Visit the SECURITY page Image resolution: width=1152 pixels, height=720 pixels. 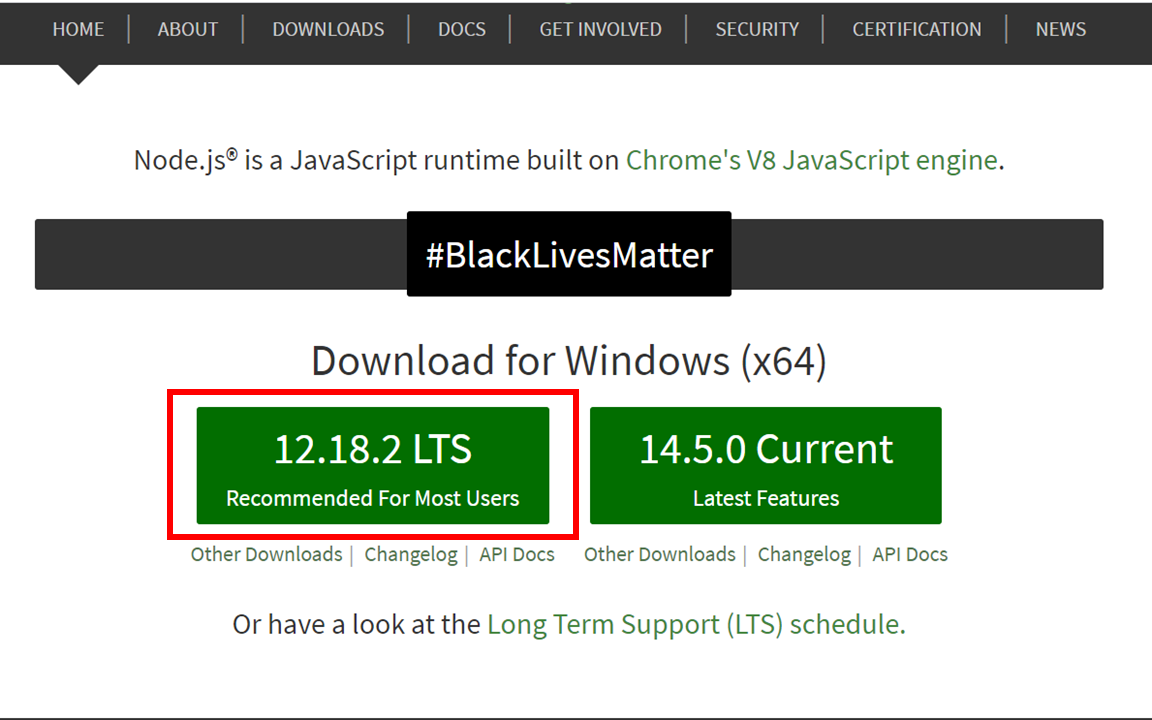757,29
